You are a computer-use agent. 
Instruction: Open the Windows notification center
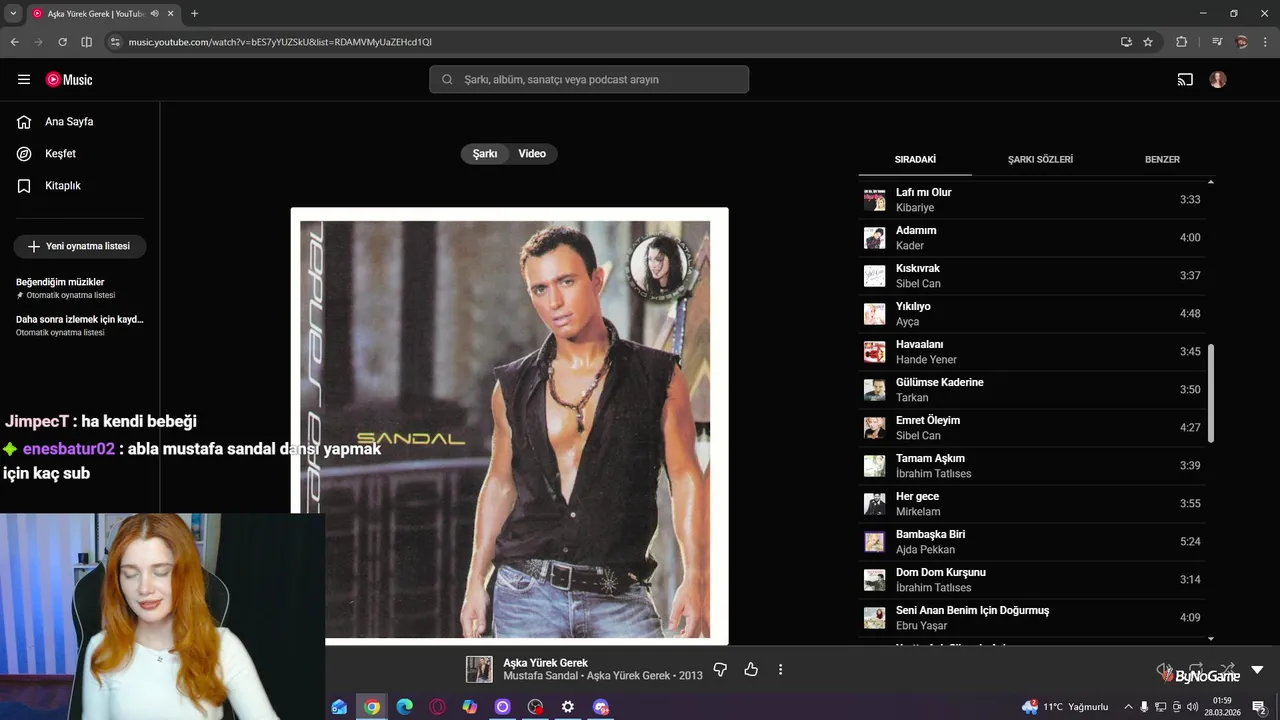point(1260,707)
